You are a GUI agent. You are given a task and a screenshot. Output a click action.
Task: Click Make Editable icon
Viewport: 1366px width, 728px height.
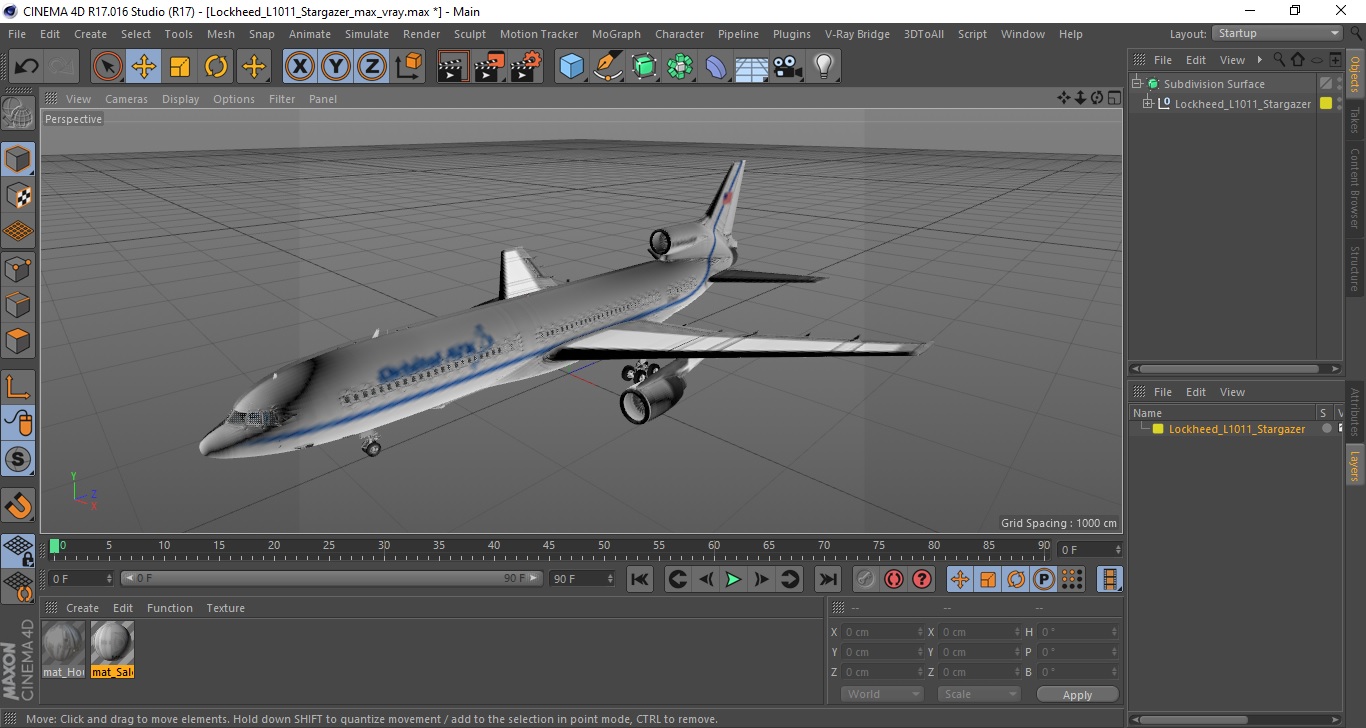[18, 113]
